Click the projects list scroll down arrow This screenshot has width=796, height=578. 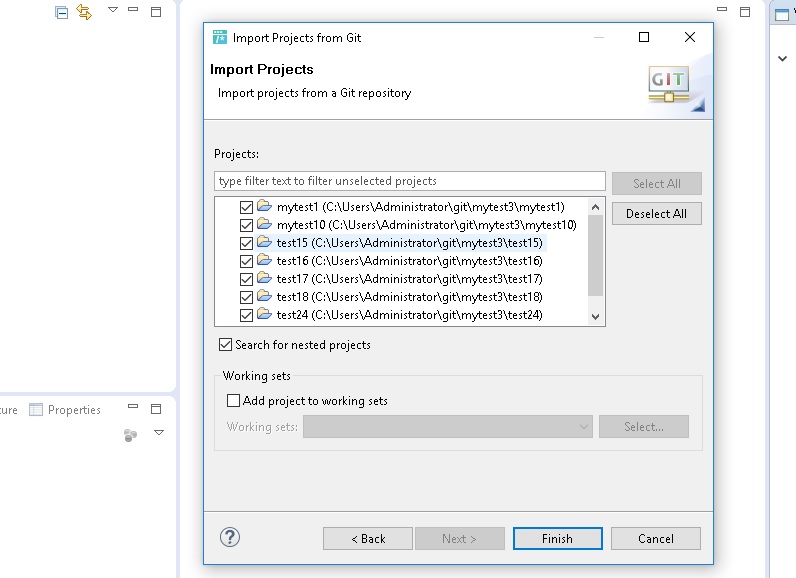point(595,317)
